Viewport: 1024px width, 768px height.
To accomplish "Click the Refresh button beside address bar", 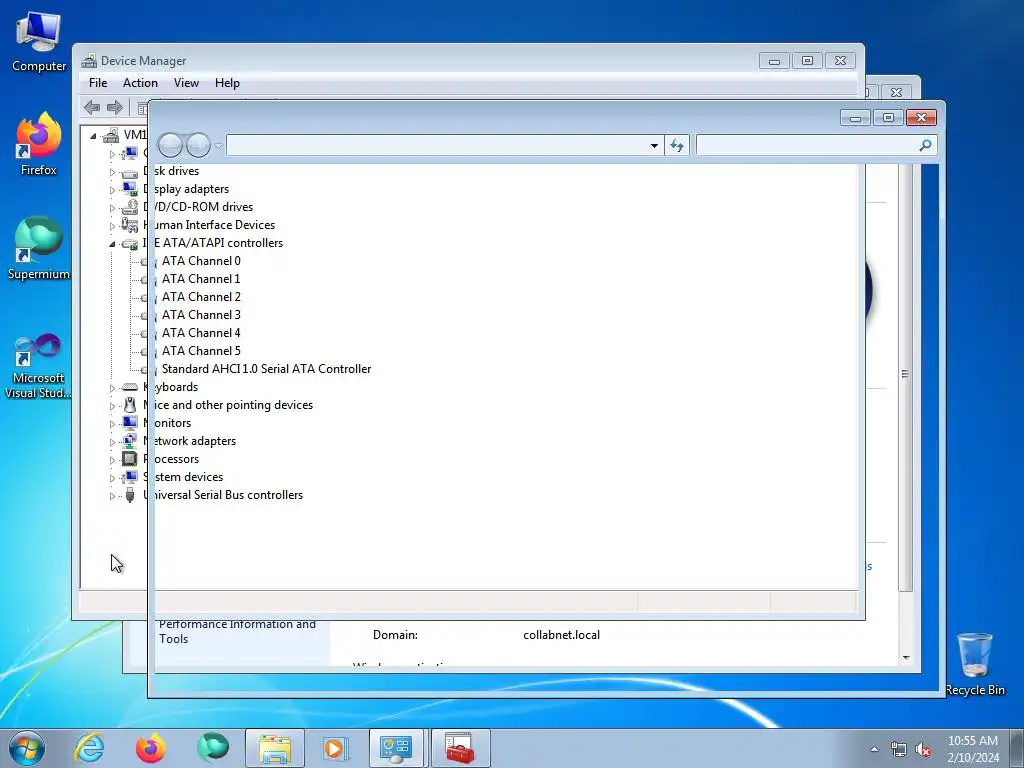I will pyautogui.click(x=677, y=146).
